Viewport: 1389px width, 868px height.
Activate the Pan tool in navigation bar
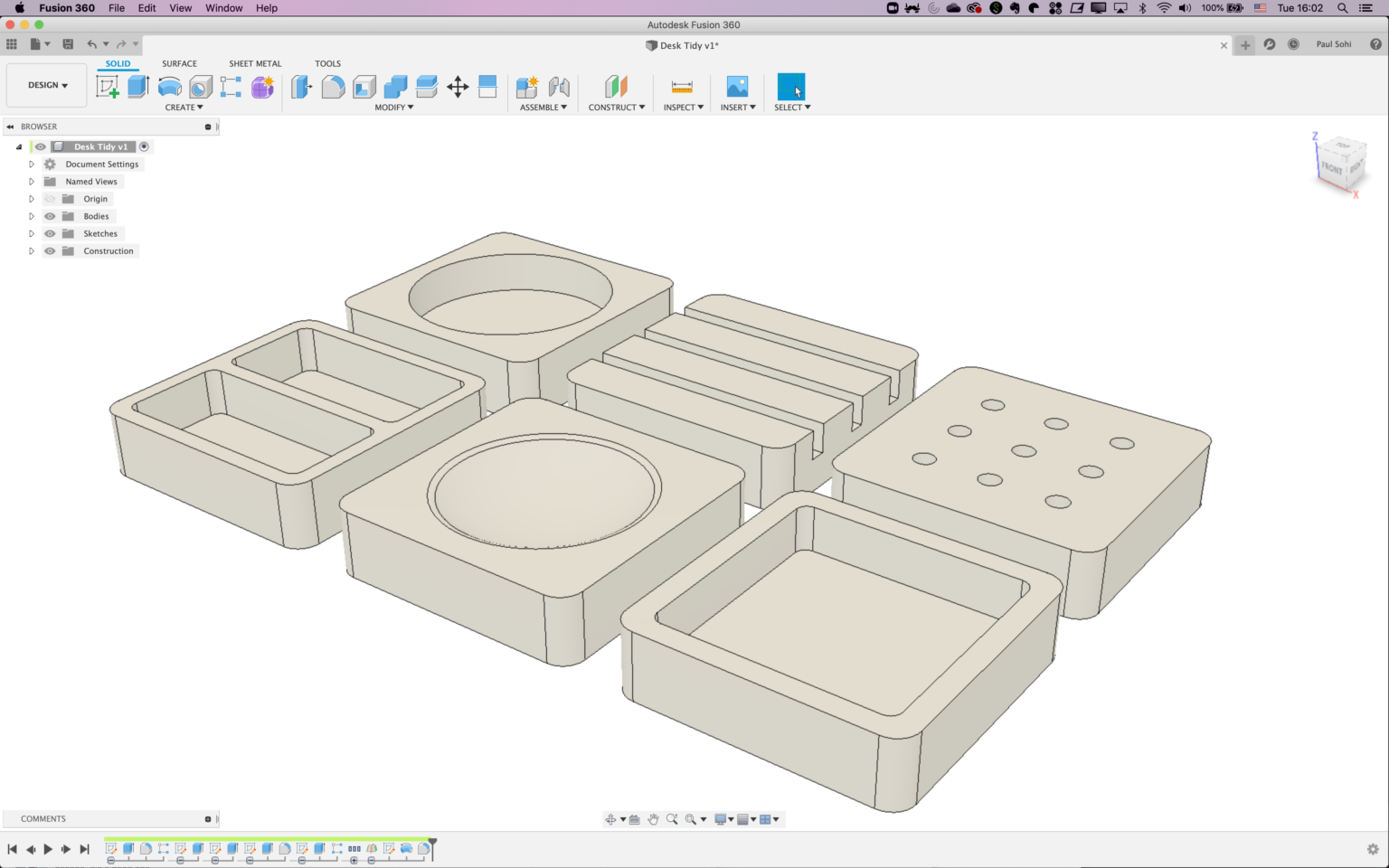pyautogui.click(x=655, y=818)
